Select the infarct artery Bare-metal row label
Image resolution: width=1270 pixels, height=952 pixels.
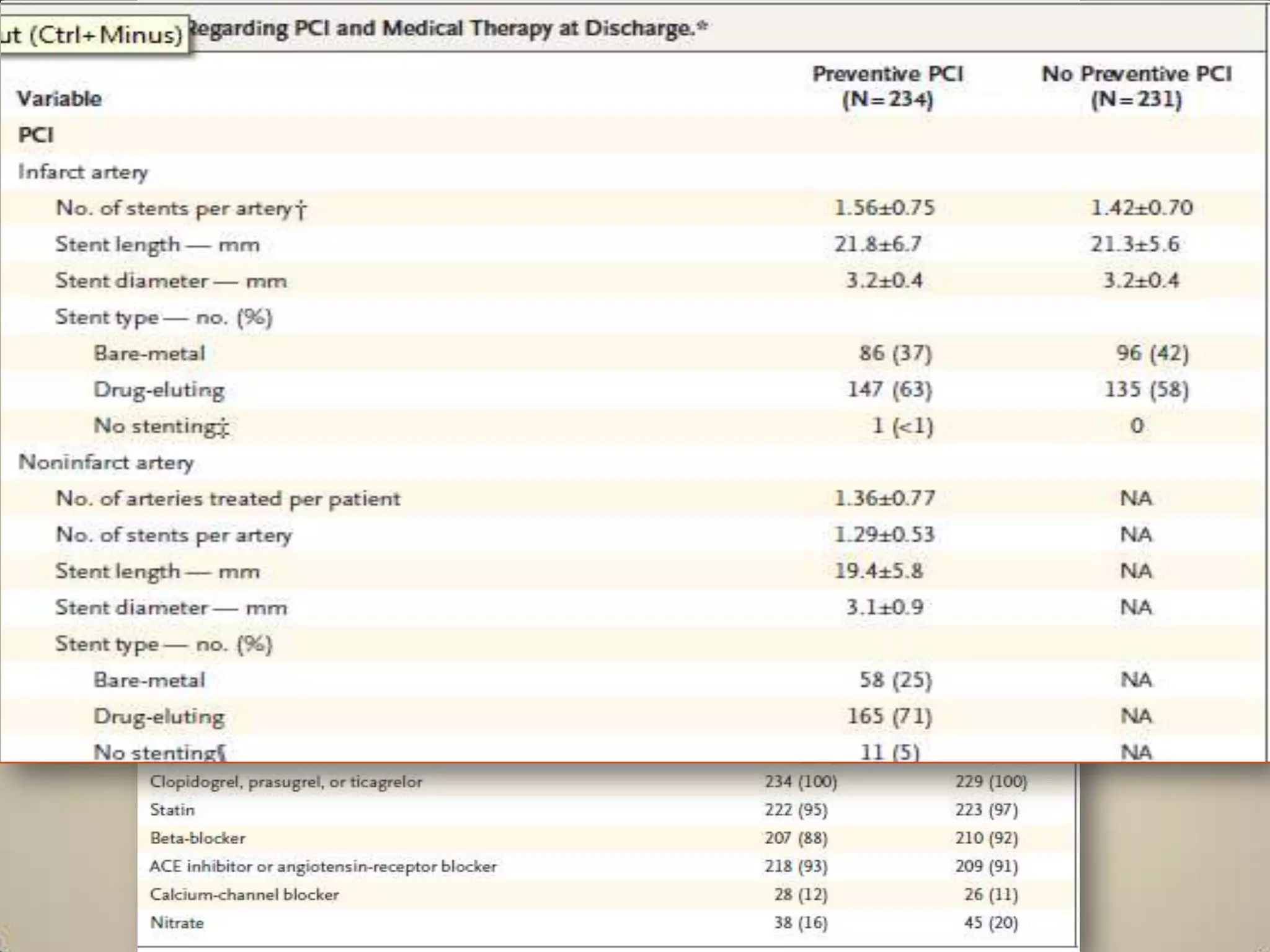[149, 353]
